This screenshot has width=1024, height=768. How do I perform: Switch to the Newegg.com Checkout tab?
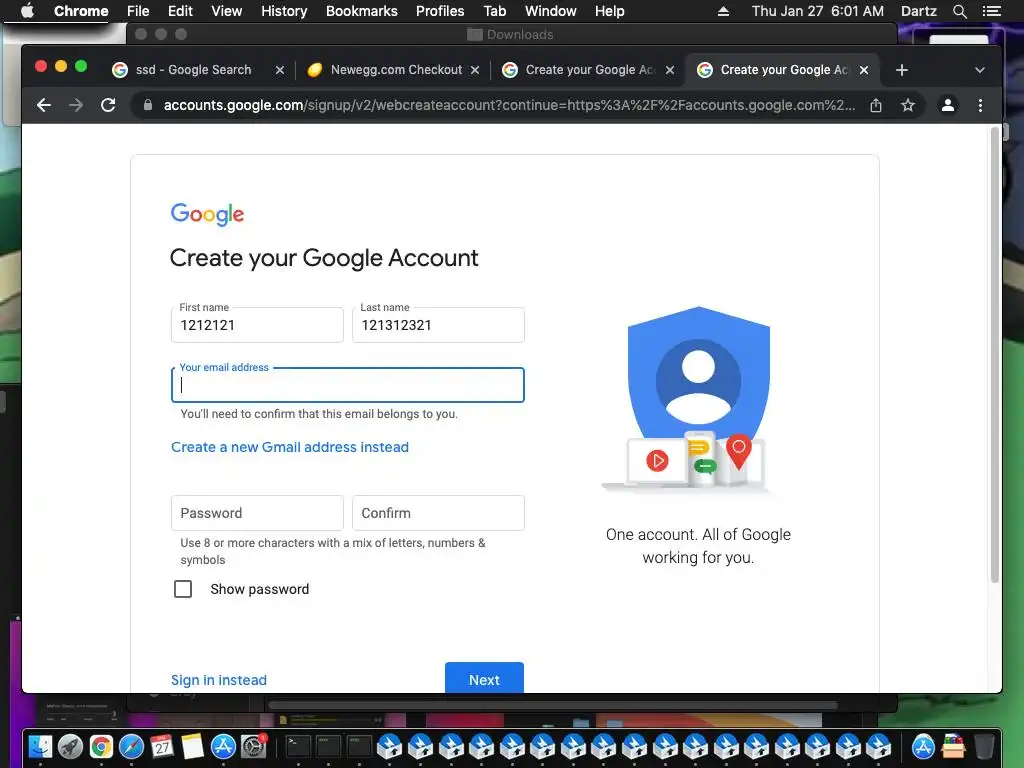pyautogui.click(x=396, y=70)
